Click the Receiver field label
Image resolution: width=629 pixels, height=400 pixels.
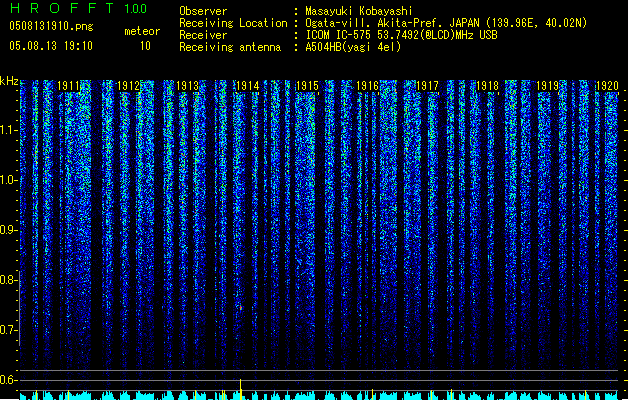(203, 35)
